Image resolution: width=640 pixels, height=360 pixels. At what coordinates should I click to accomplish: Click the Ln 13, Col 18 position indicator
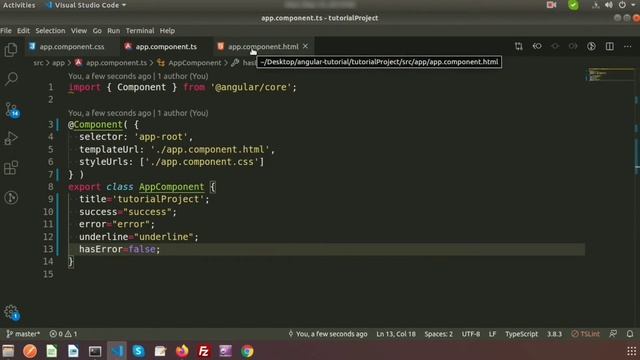coord(396,334)
